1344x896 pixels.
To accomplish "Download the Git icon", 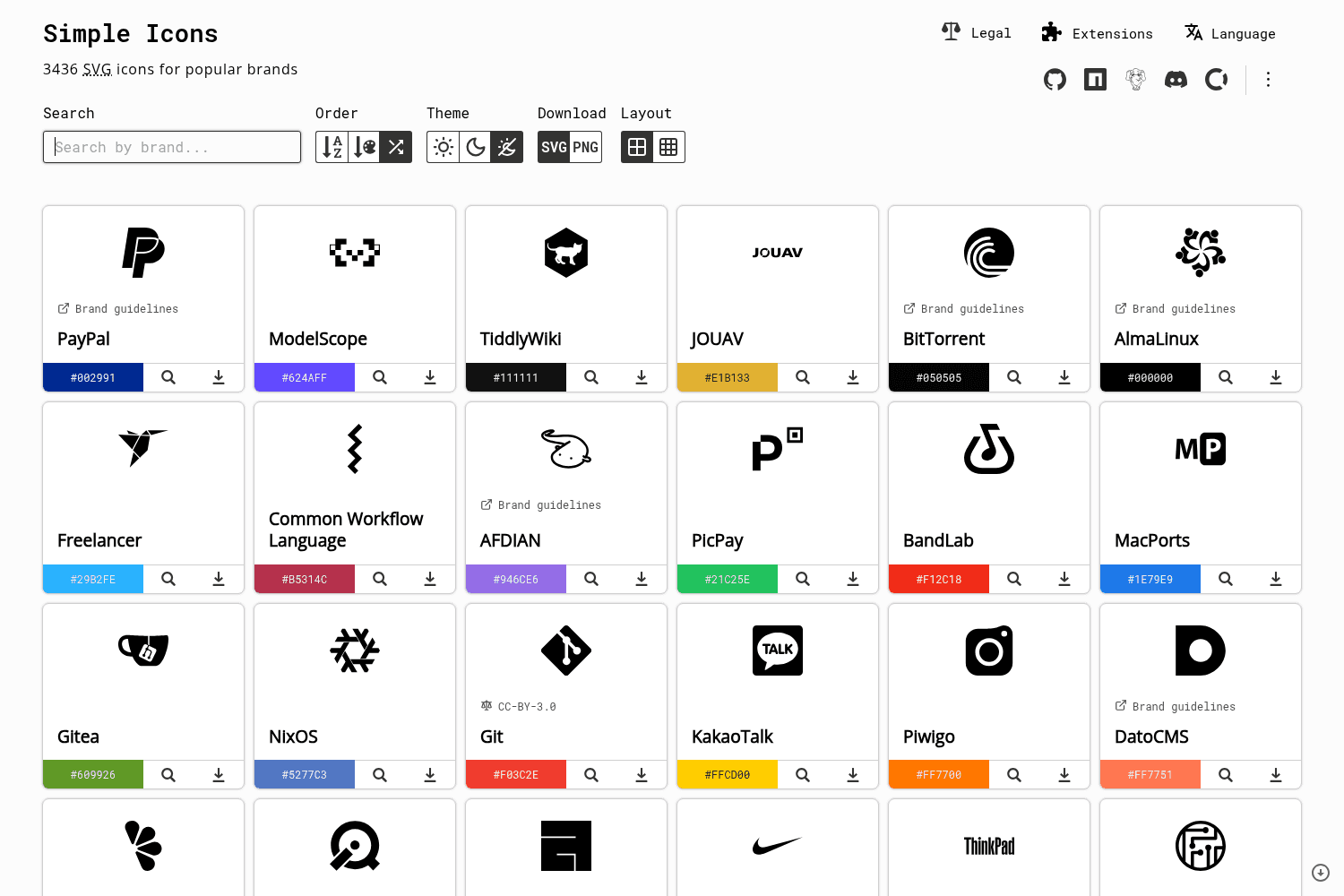I will click(x=642, y=774).
